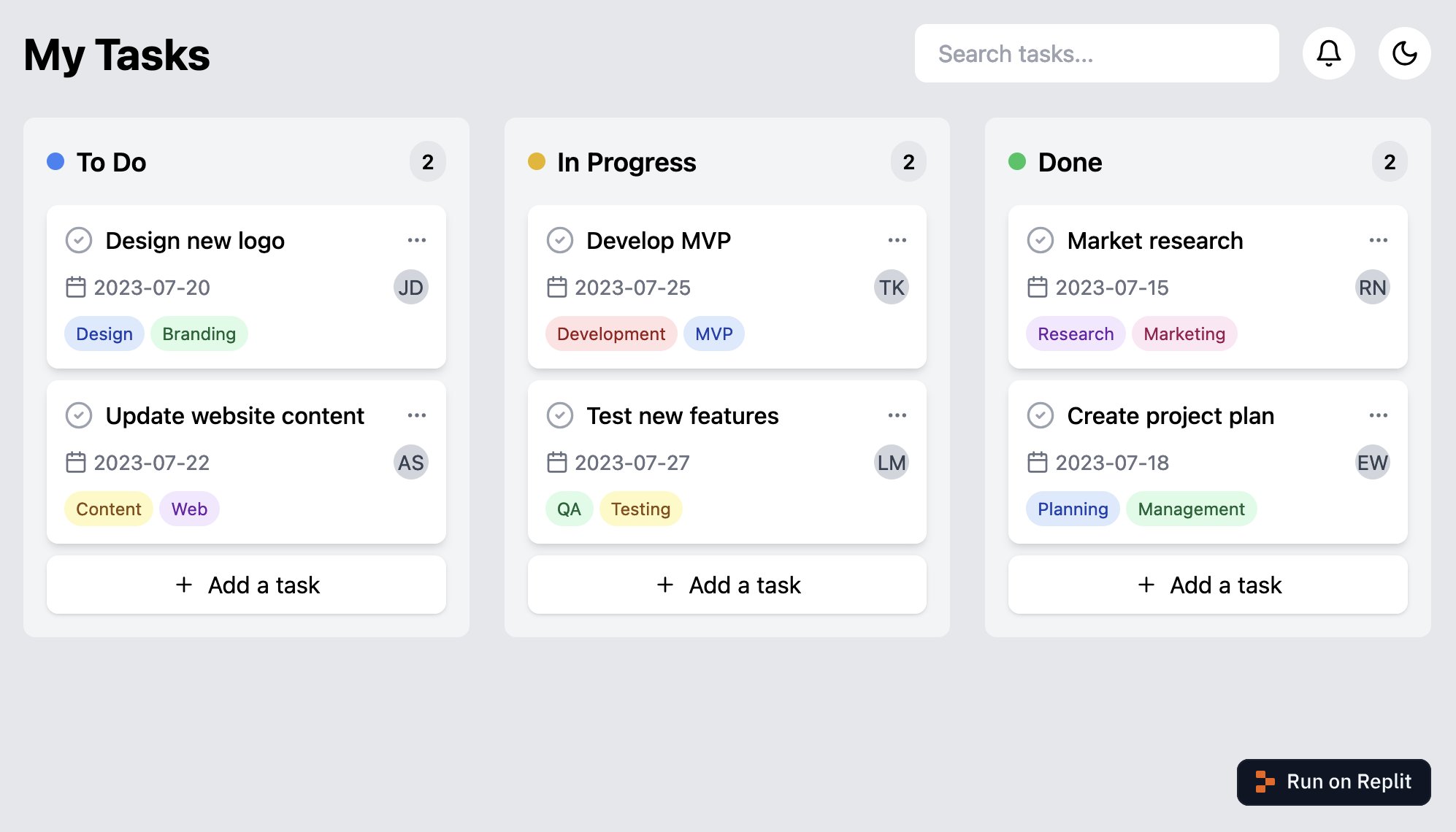Click calendar icon on Test new features
Viewport: 1456px width, 832px height.
click(557, 463)
